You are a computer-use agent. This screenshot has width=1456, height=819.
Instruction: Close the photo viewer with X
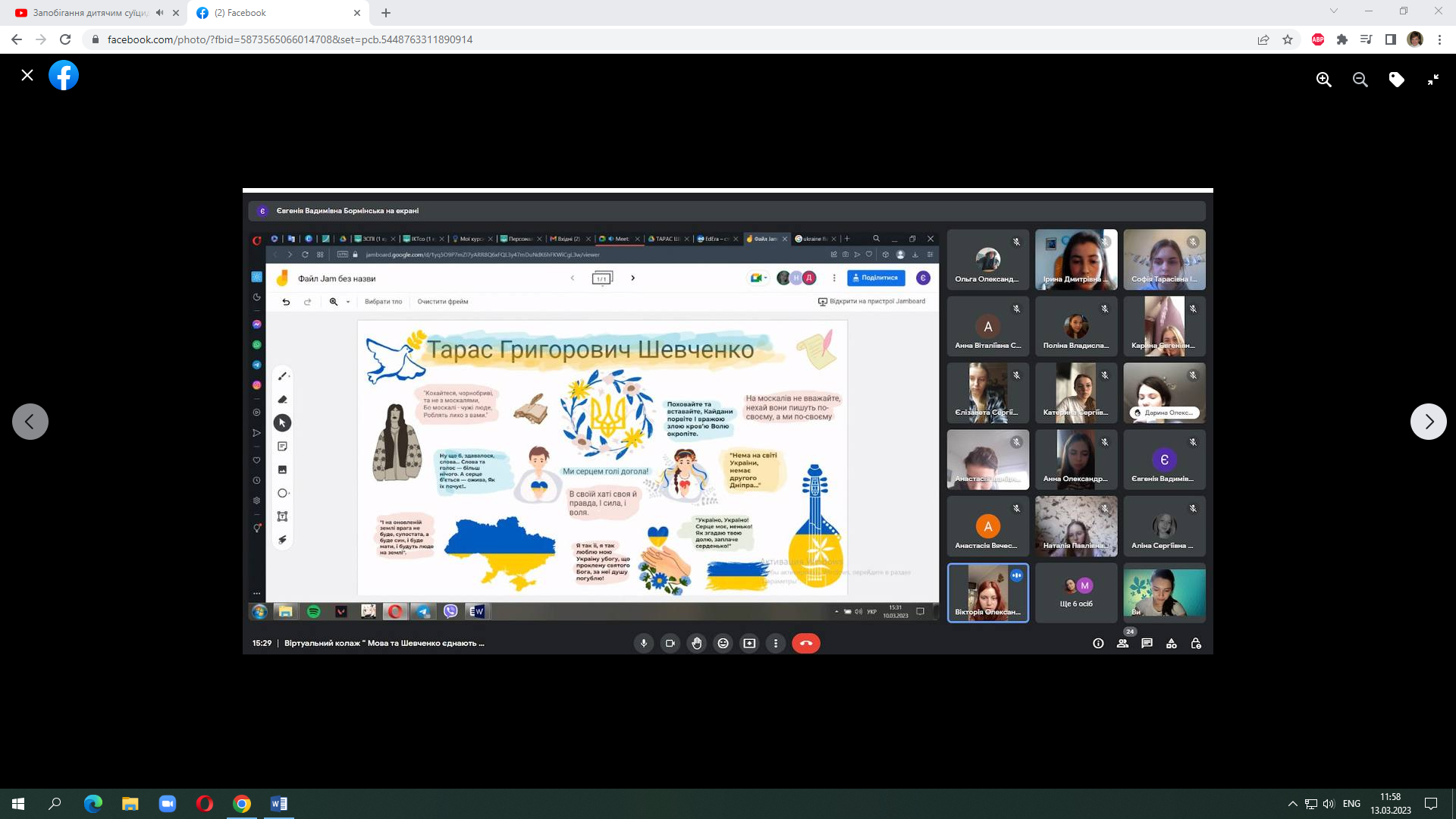pos(27,75)
